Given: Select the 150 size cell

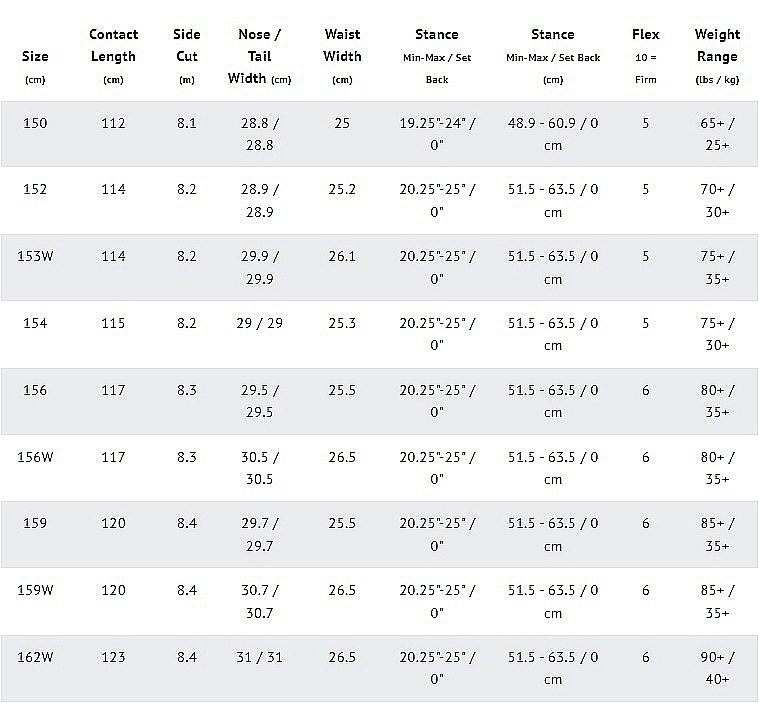Looking at the screenshot, I should point(35,123).
